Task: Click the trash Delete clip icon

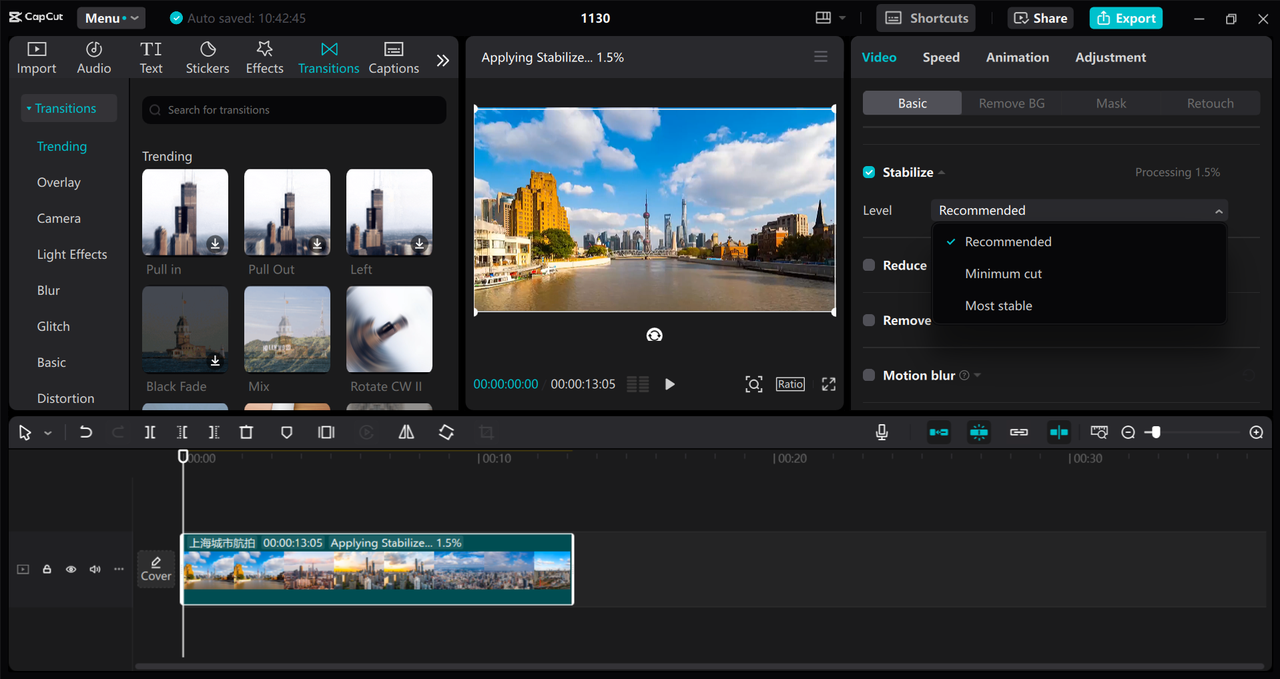Action: pyautogui.click(x=246, y=432)
